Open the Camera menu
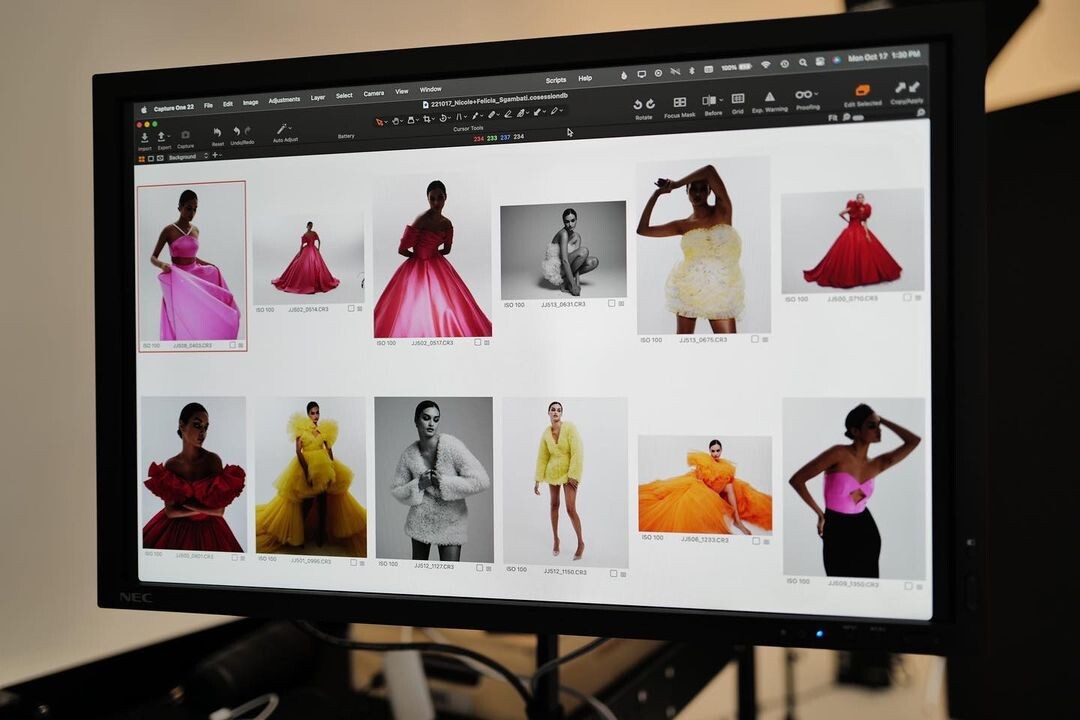Screen dimensions: 1080x720 (373, 94)
